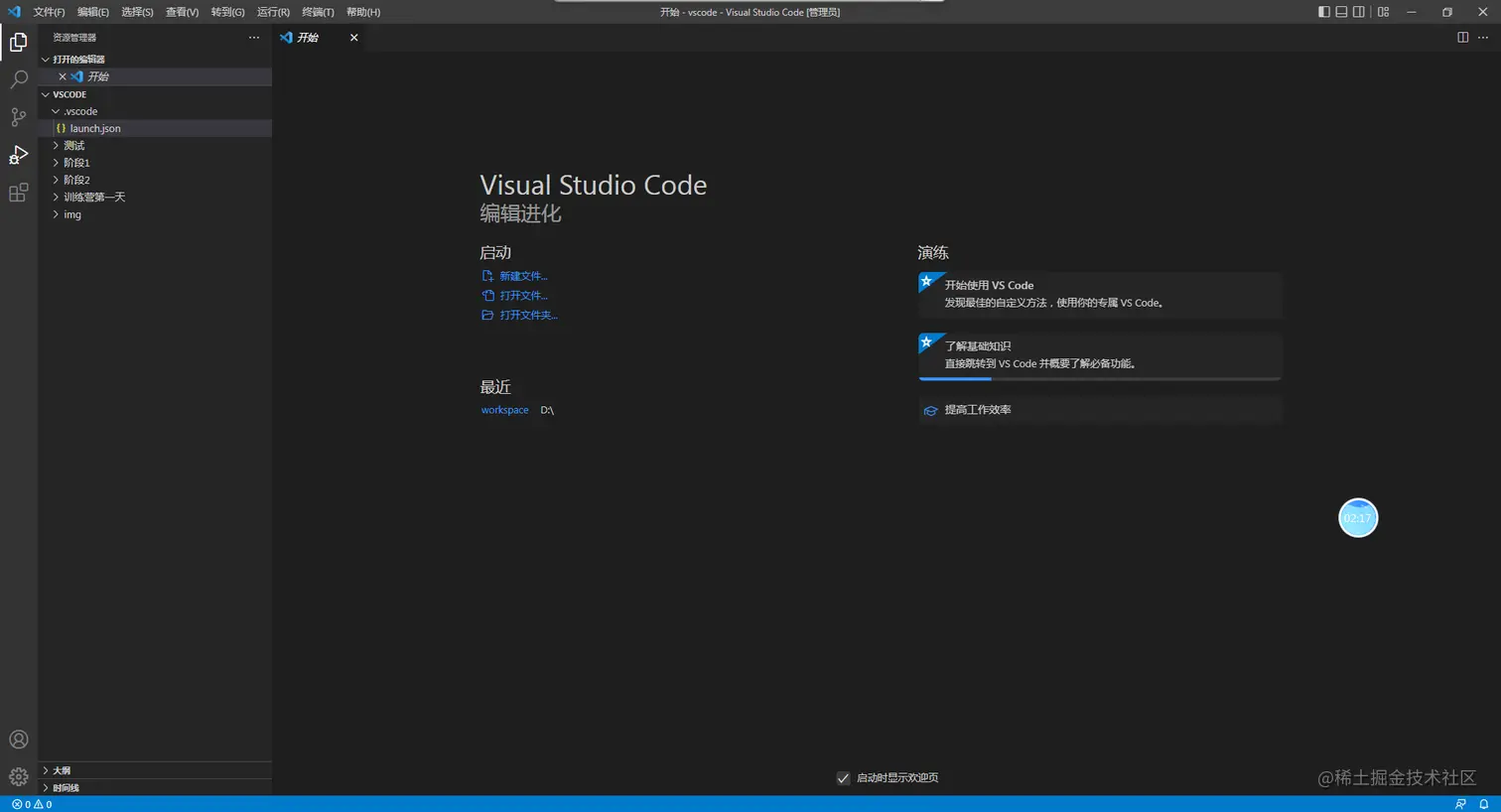The width and height of the screenshot is (1501, 812).
Task: Select 开始 in open editors list
Action: (x=155, y=76)
